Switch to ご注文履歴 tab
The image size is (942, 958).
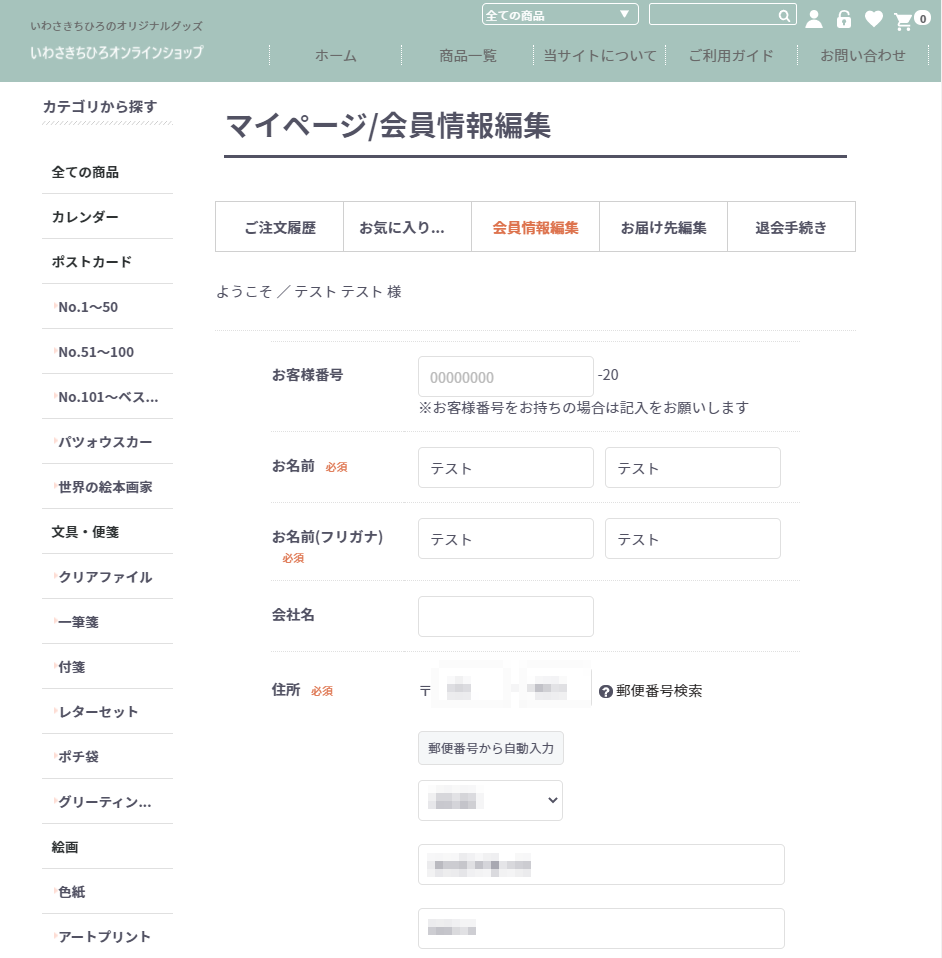click(x=280, y=227)
